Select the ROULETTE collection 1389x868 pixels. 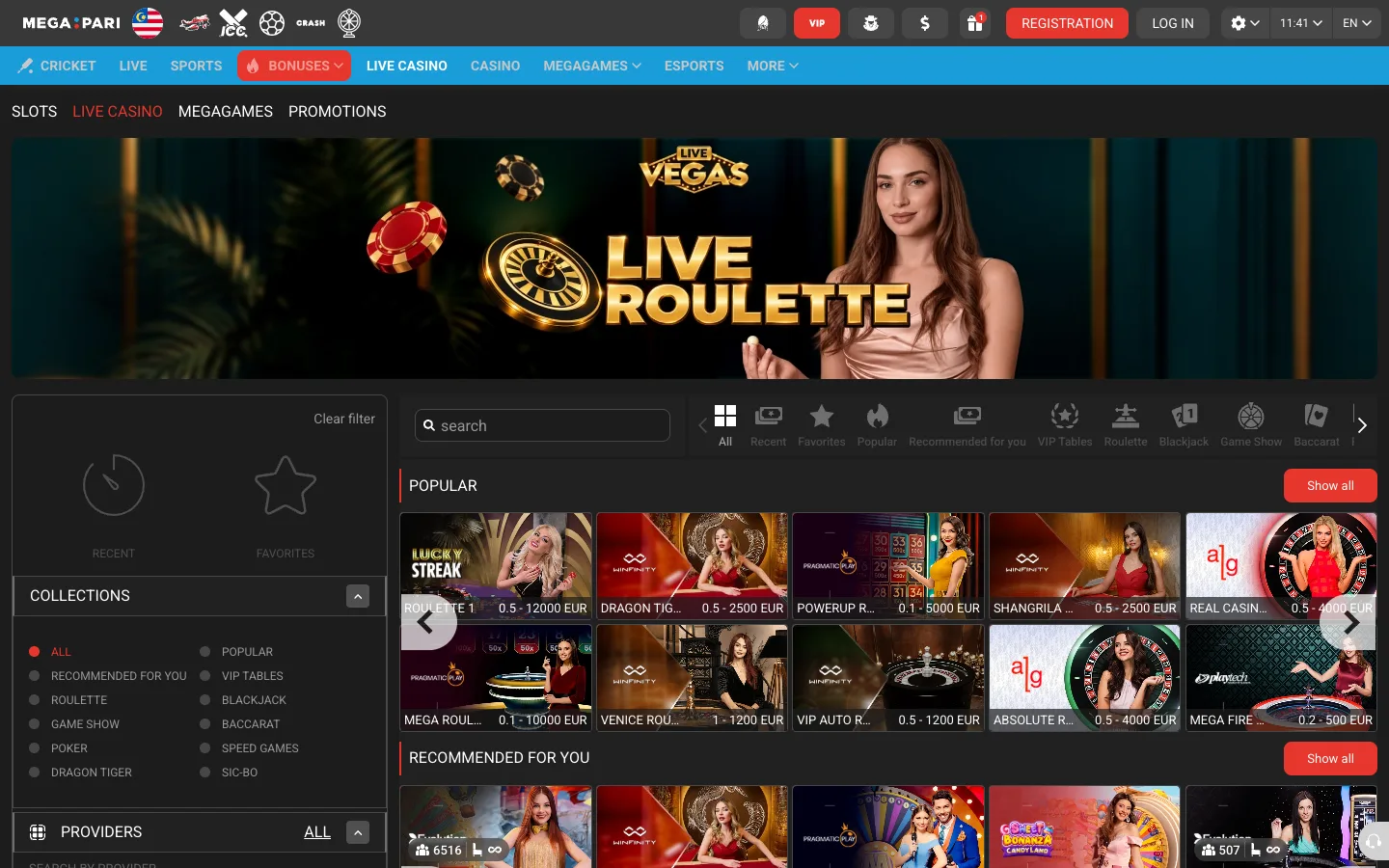pos(68,700)
